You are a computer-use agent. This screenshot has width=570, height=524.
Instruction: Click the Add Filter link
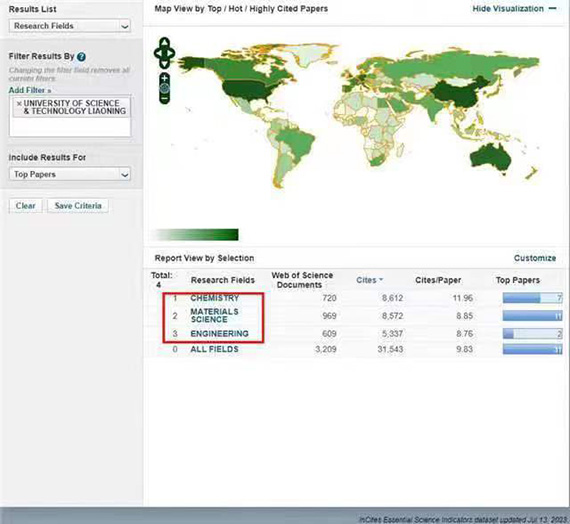click(30, 90)
